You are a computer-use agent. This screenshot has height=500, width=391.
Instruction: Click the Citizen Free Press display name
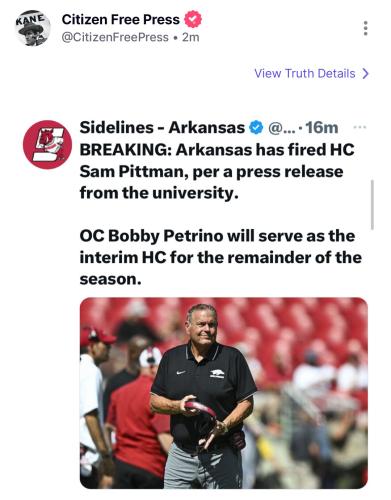121,20
